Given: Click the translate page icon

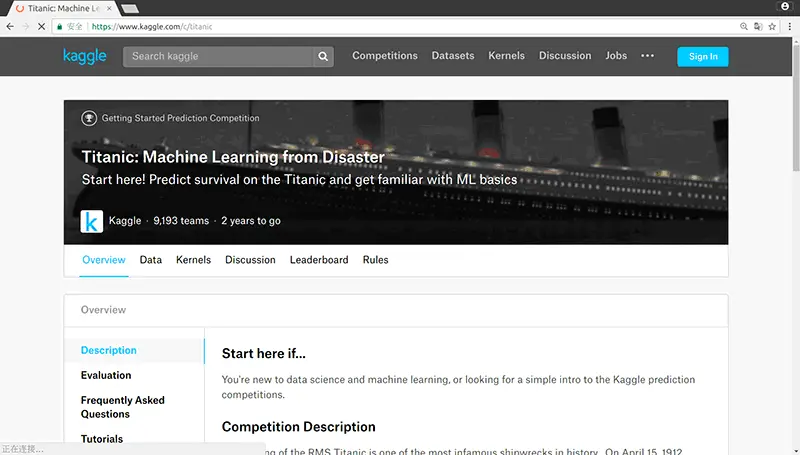Looking at the screenshot, I should coord(758,27).
